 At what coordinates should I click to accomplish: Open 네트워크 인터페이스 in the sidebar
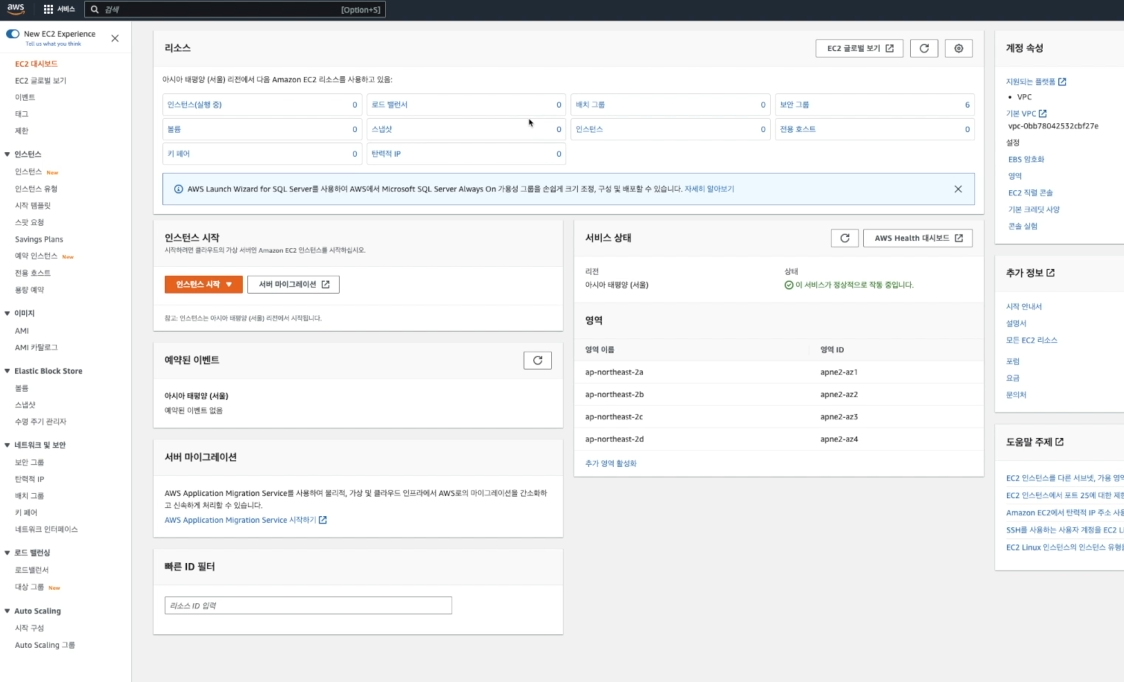pyautogui.click(x=46, y=529)
